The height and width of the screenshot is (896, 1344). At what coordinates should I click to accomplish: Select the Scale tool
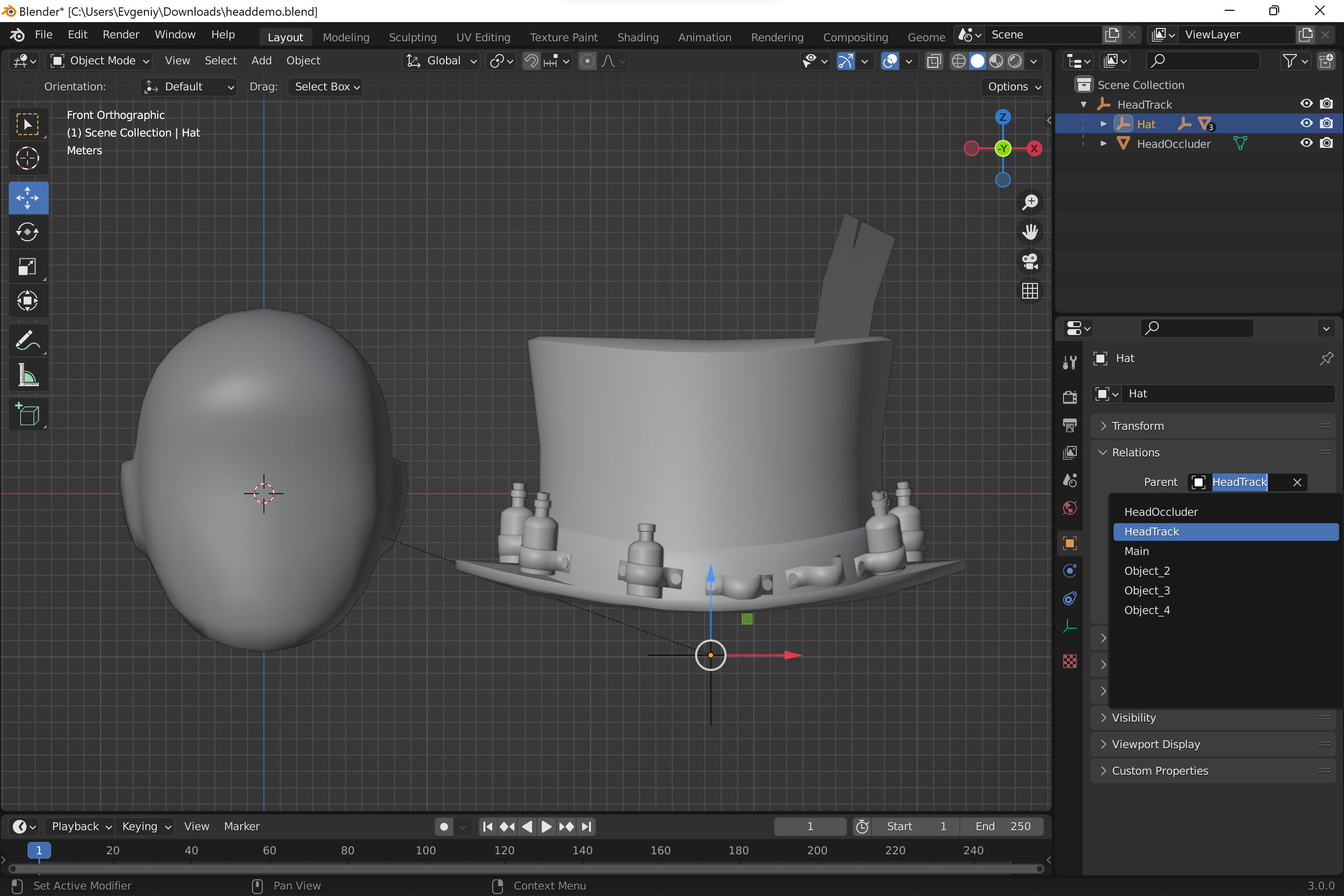click(x=28, y=266)
